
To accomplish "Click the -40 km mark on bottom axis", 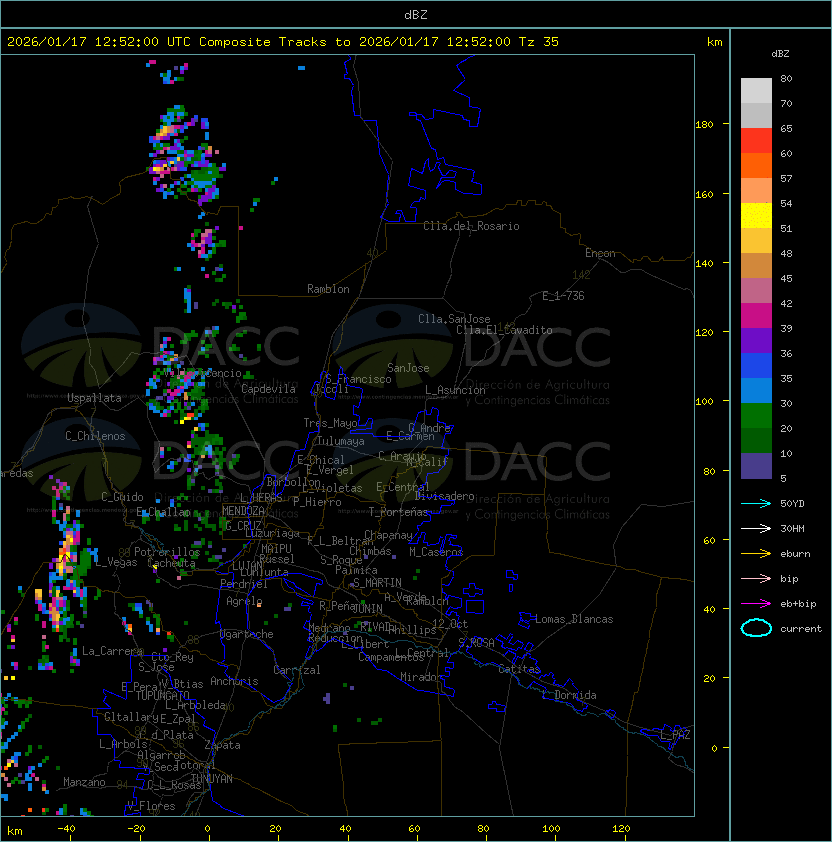I will 66,829.
